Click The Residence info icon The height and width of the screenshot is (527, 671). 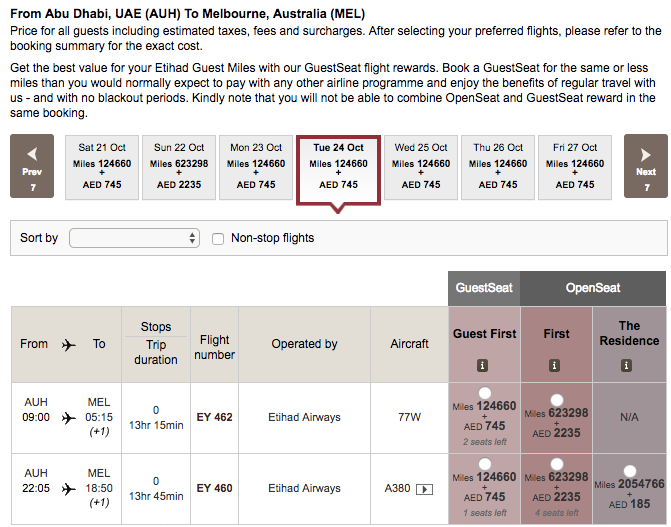pyautogui.click(x=629, y=365)
